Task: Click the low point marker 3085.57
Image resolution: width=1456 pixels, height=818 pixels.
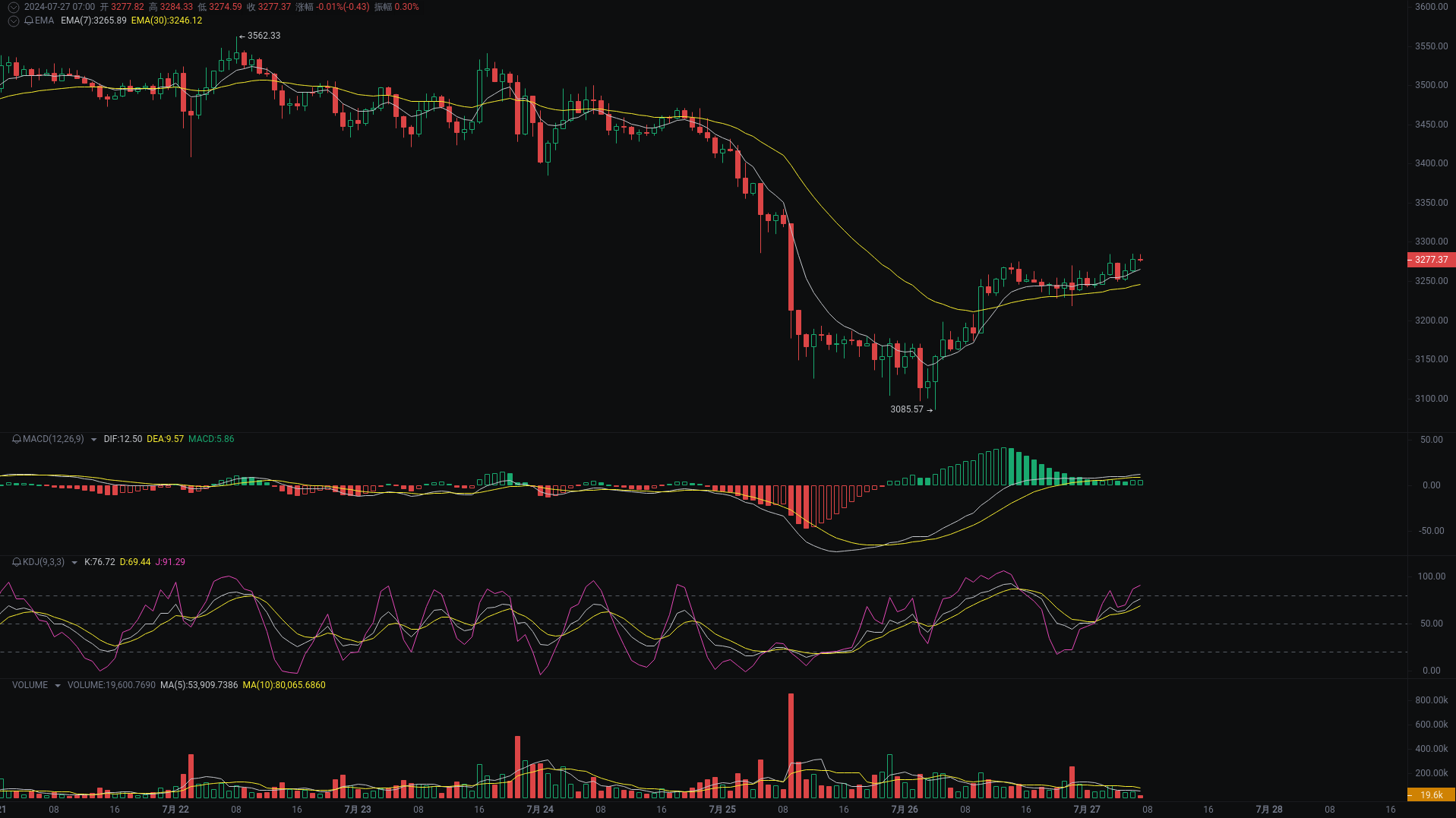Action: [908, 409]
